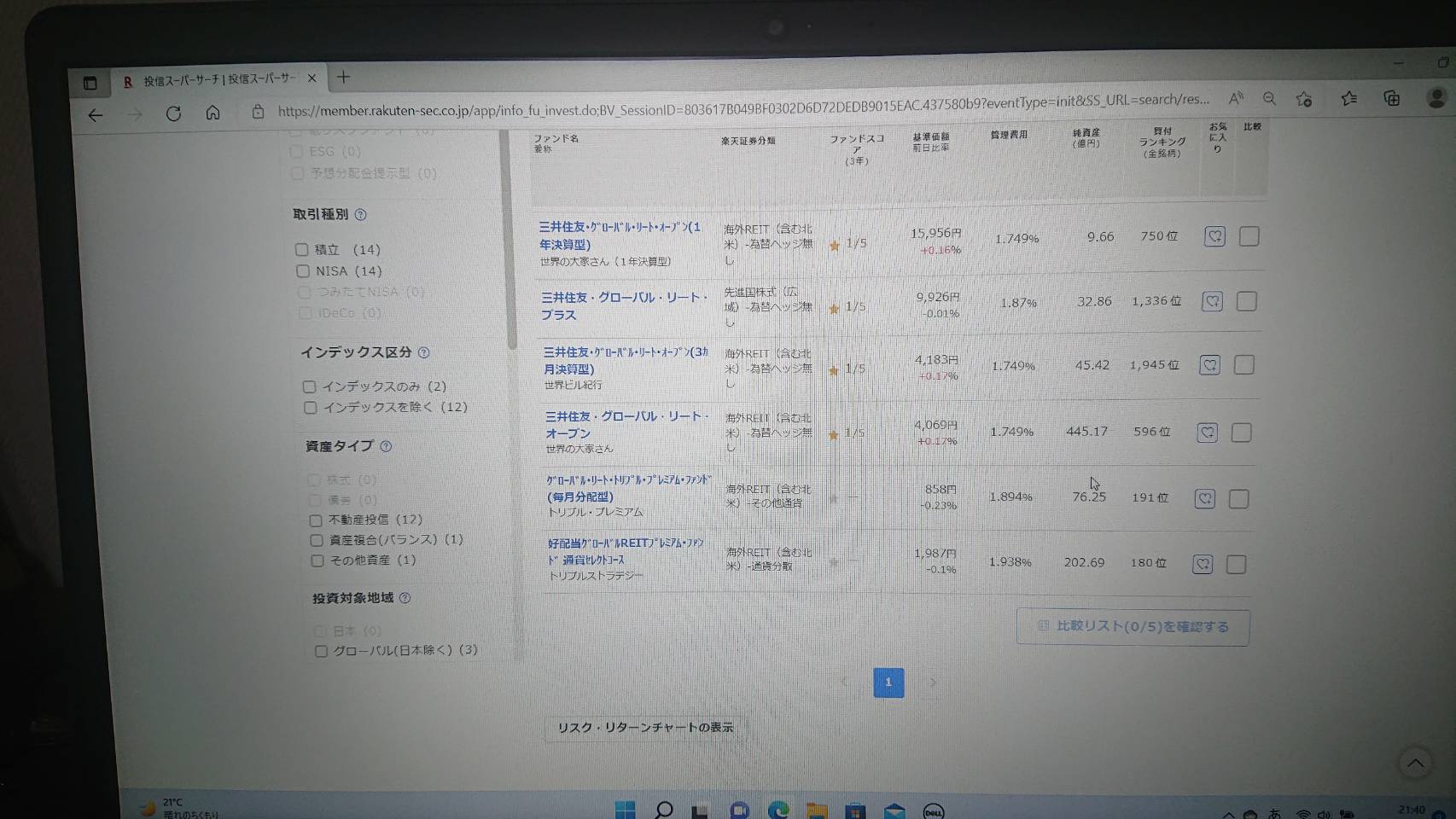Check the NISA (14) filter

point(302,271)
